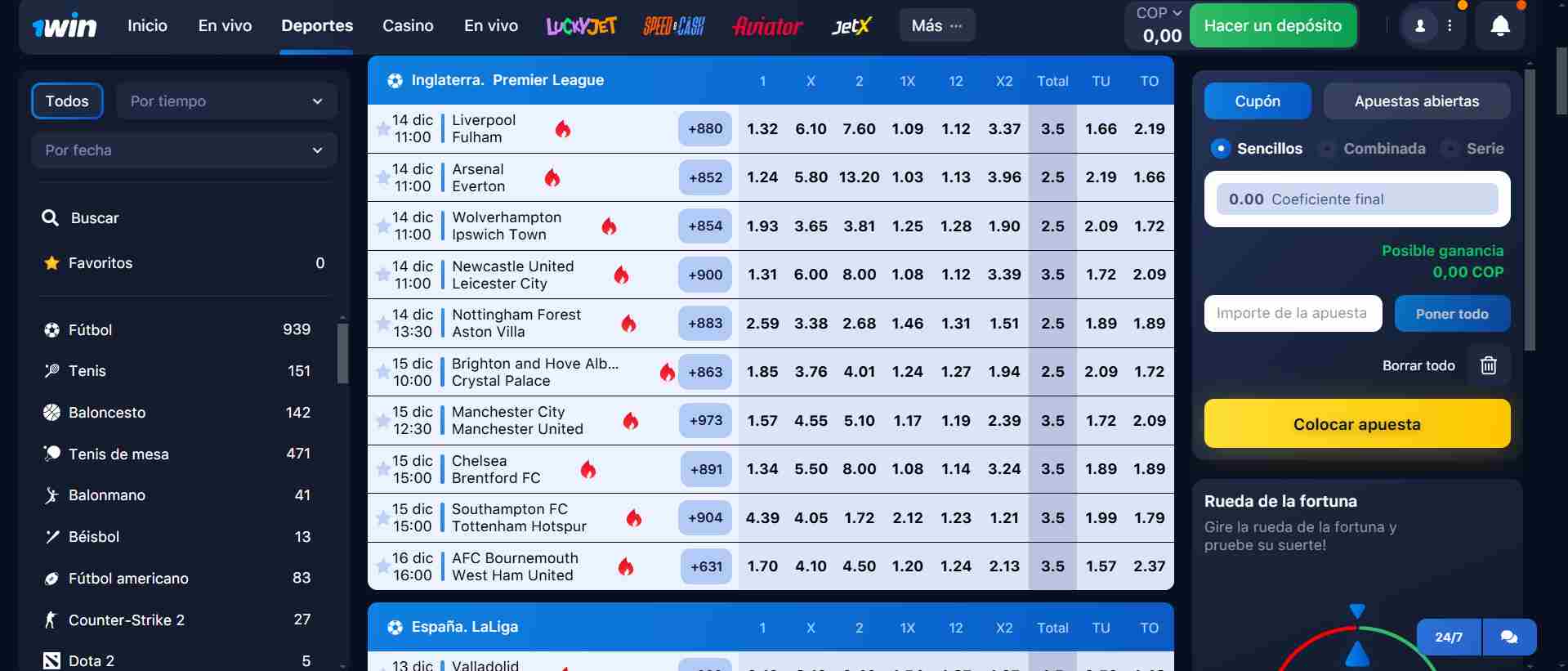Favorite the Chelsea vs Brentford FC star
This screenshot has height=671, width=1568.
point(382,468)
